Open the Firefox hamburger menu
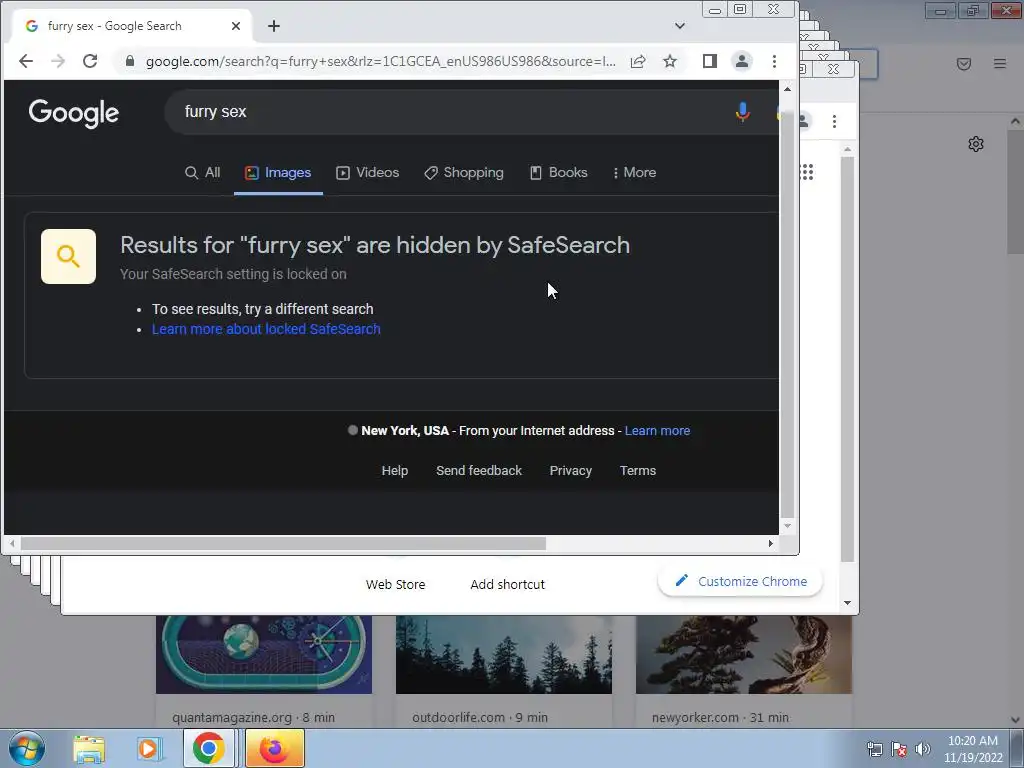The width and height of the screenshot is (1024, 768). point(1000,63)
